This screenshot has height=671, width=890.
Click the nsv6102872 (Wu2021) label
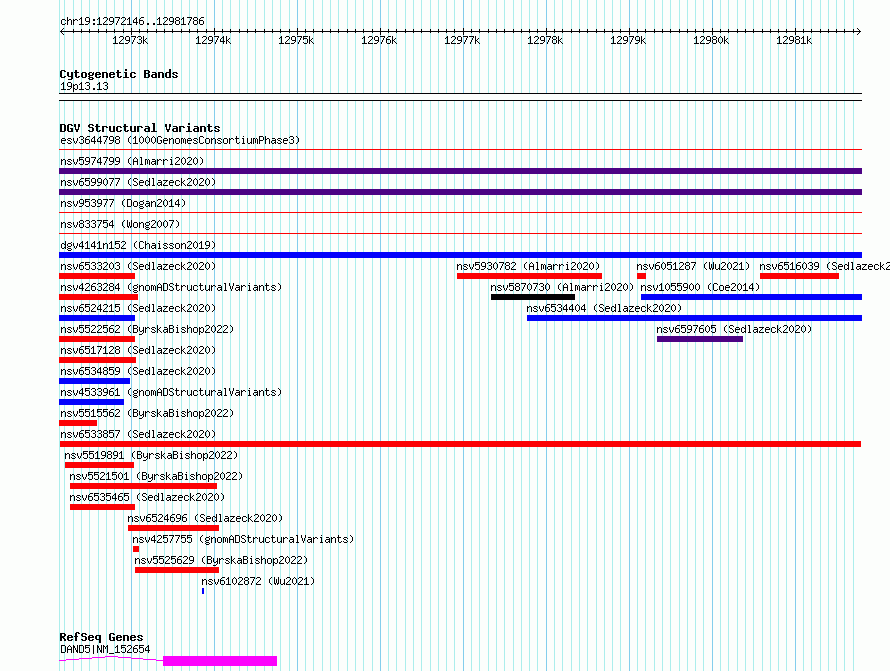pos(258,581)
